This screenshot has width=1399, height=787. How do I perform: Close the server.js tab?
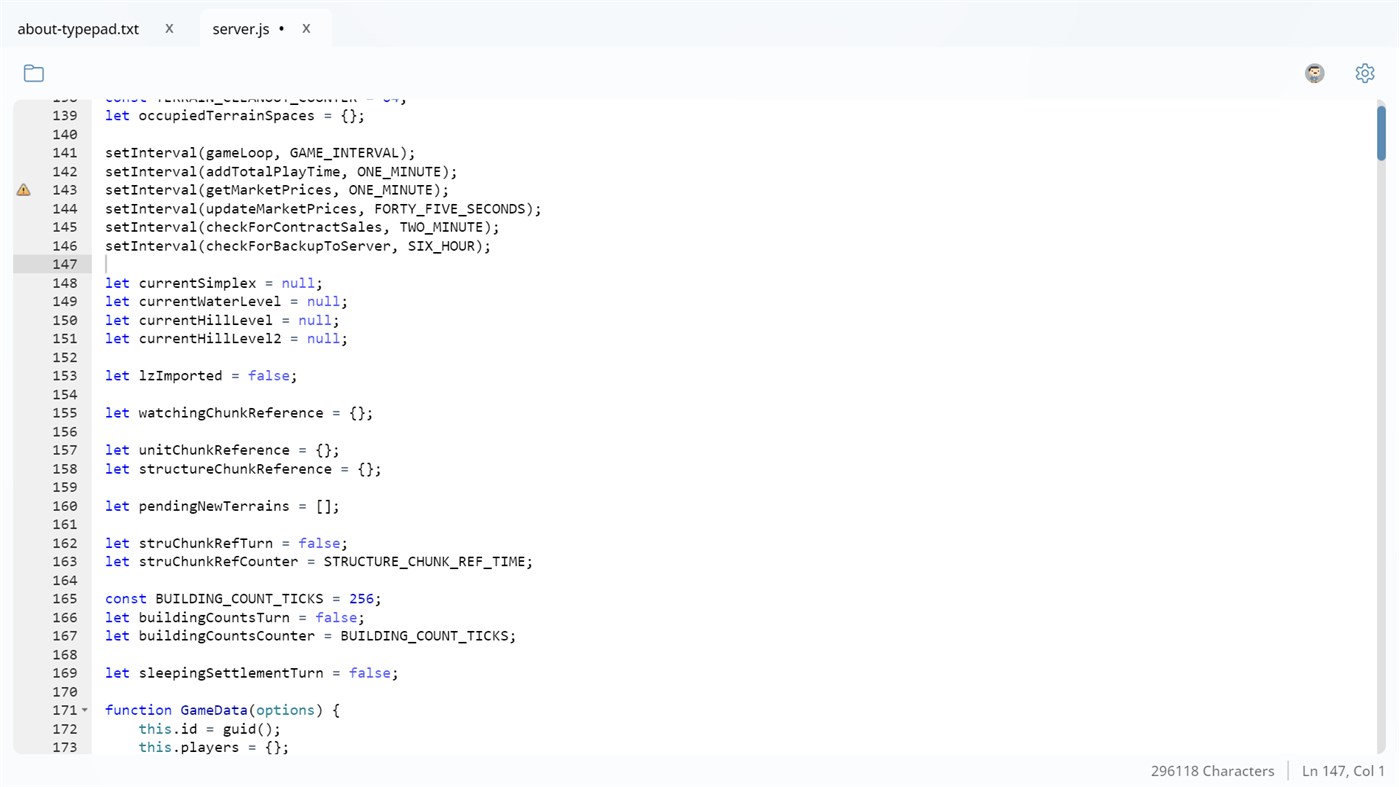(306, 28)
